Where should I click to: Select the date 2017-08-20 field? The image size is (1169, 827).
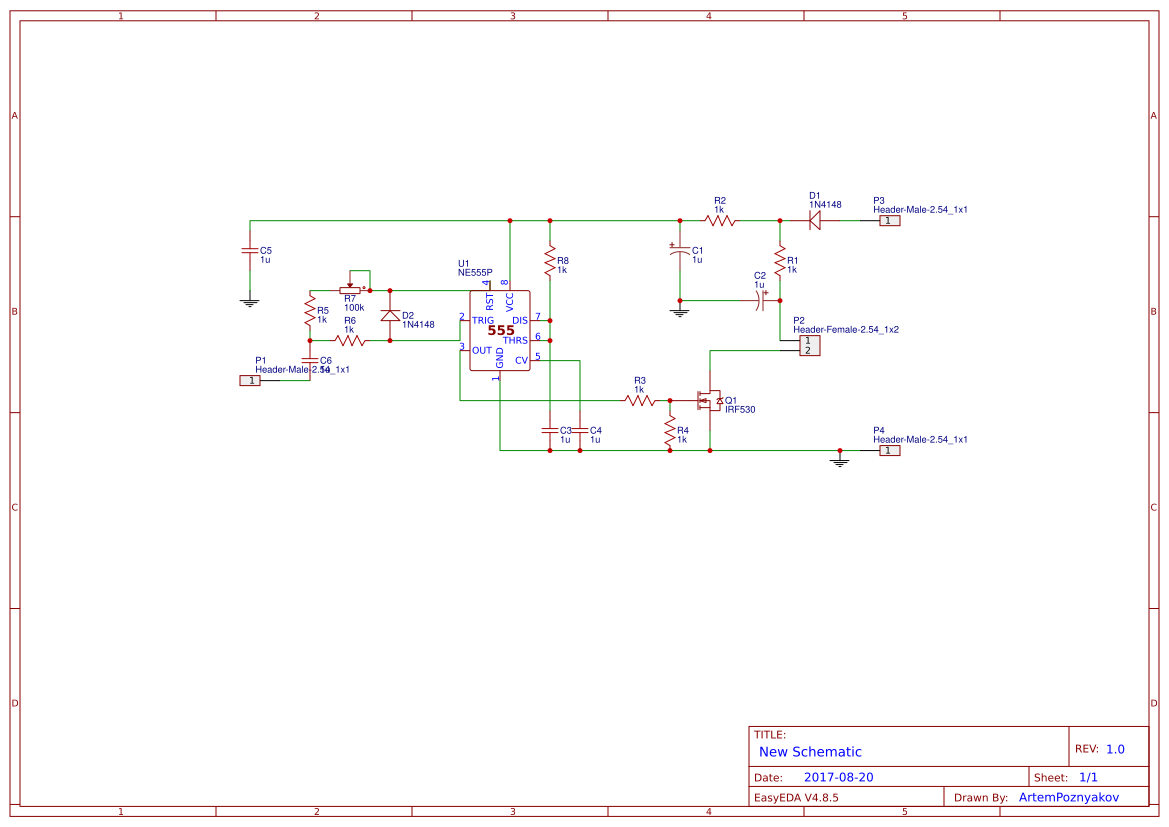click(838, 777)
